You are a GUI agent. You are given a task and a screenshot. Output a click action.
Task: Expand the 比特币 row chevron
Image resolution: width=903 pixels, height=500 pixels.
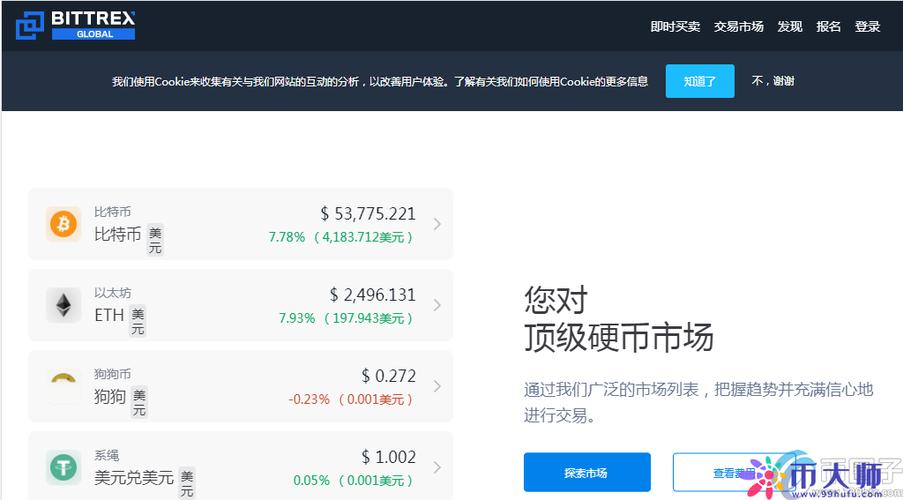click(437, 224)
